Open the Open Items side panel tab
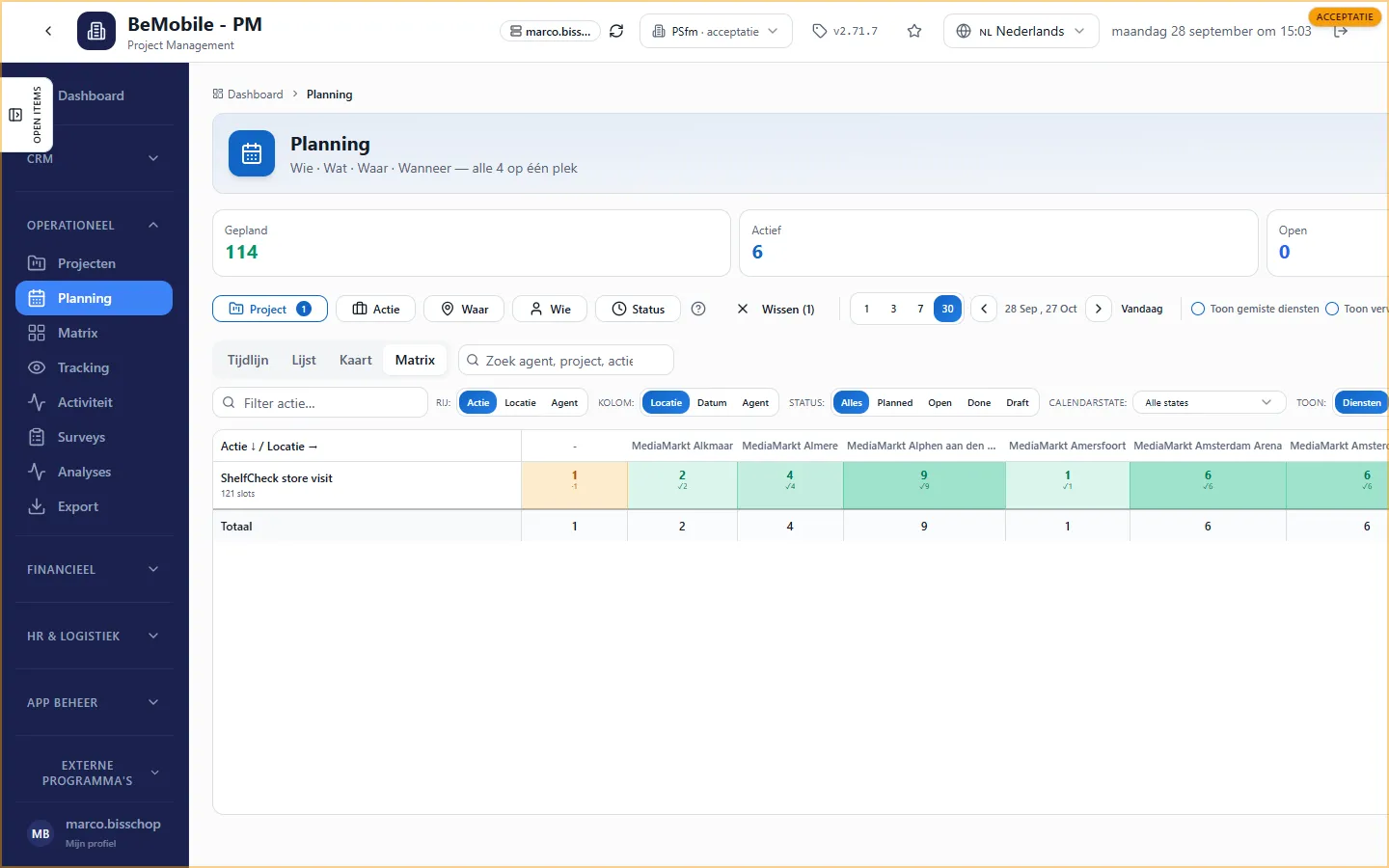This screenshot has width=1389, height=868. click(27, 115)
